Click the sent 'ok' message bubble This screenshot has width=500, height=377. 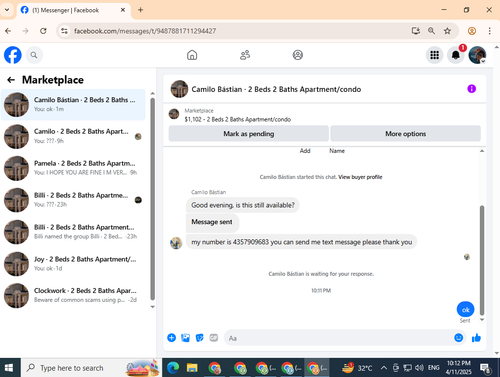click(465, 310)
